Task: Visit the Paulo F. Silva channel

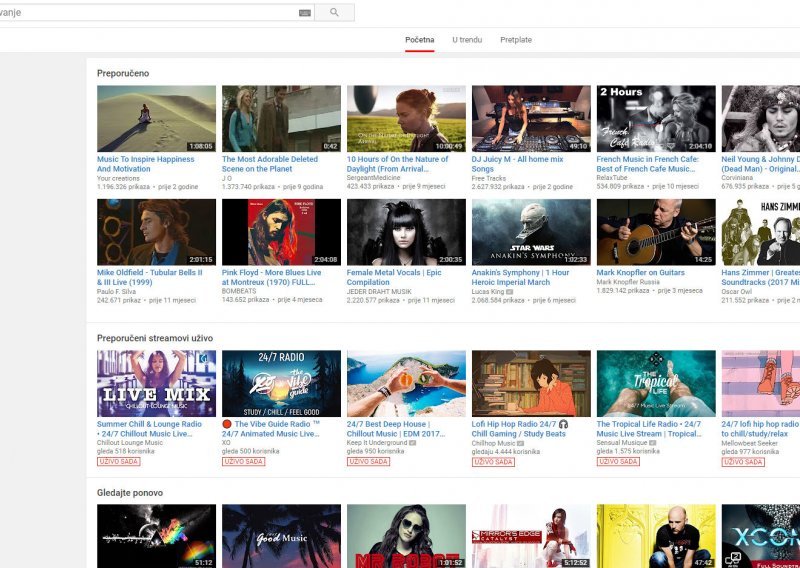Action: tap(116, 291)
